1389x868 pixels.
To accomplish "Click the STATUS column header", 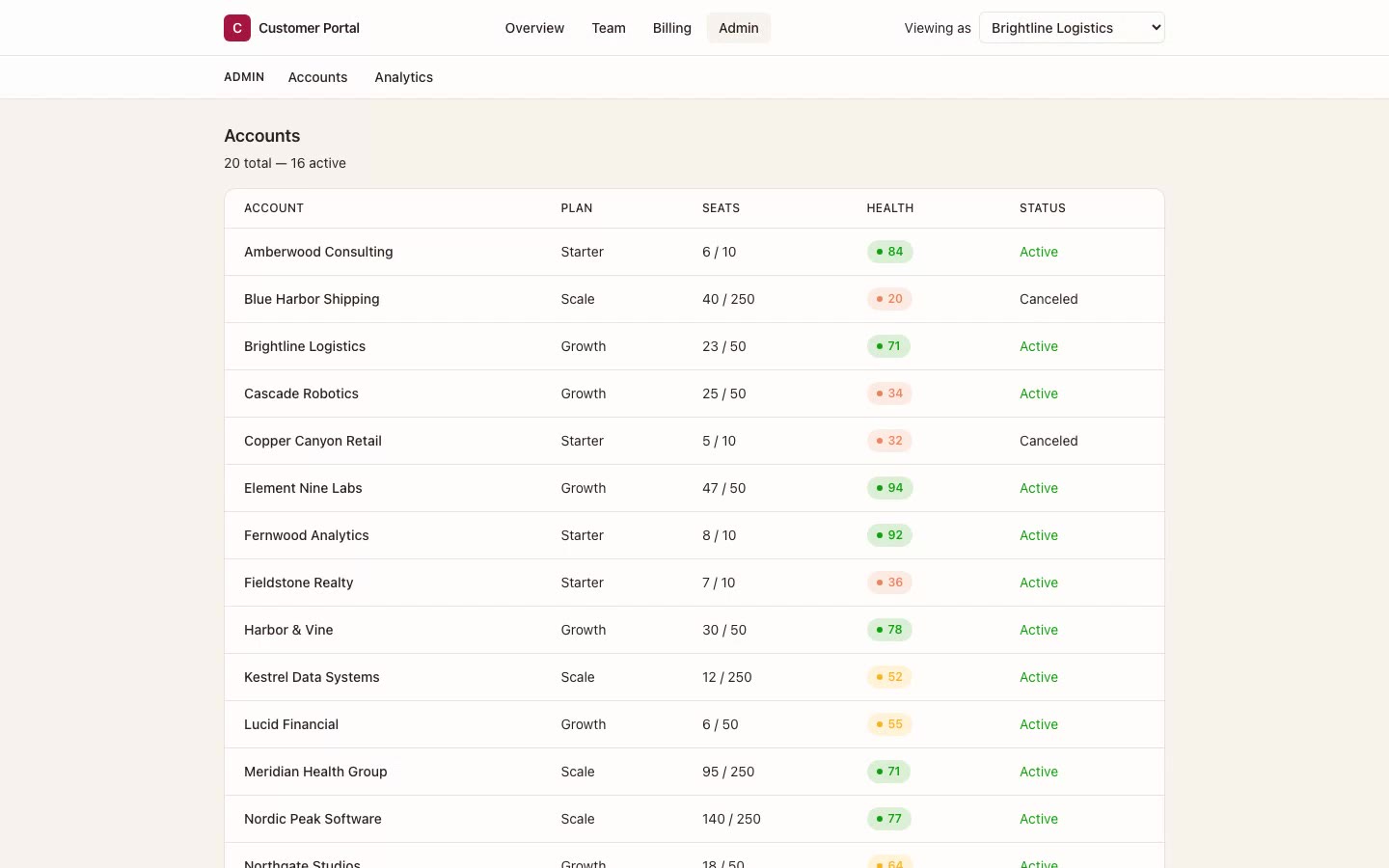I will click(1043, 208).
